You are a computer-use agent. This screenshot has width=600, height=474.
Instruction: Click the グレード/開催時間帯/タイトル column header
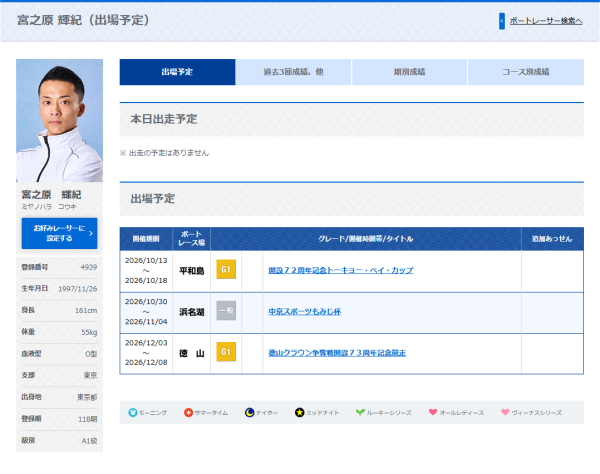coord(365,239)
